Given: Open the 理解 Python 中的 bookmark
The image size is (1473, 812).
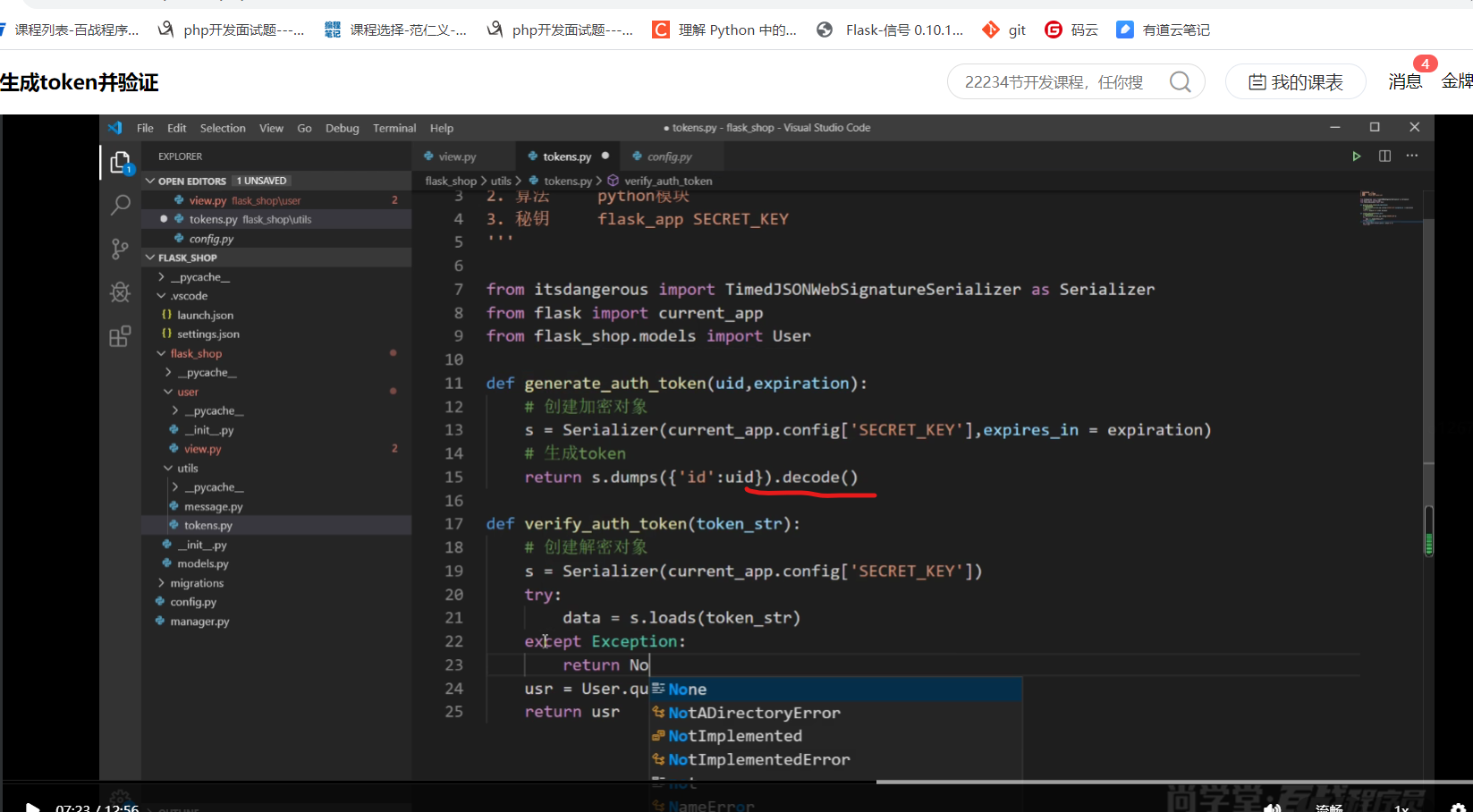Looking at the screenshot, I should [724, 30].
